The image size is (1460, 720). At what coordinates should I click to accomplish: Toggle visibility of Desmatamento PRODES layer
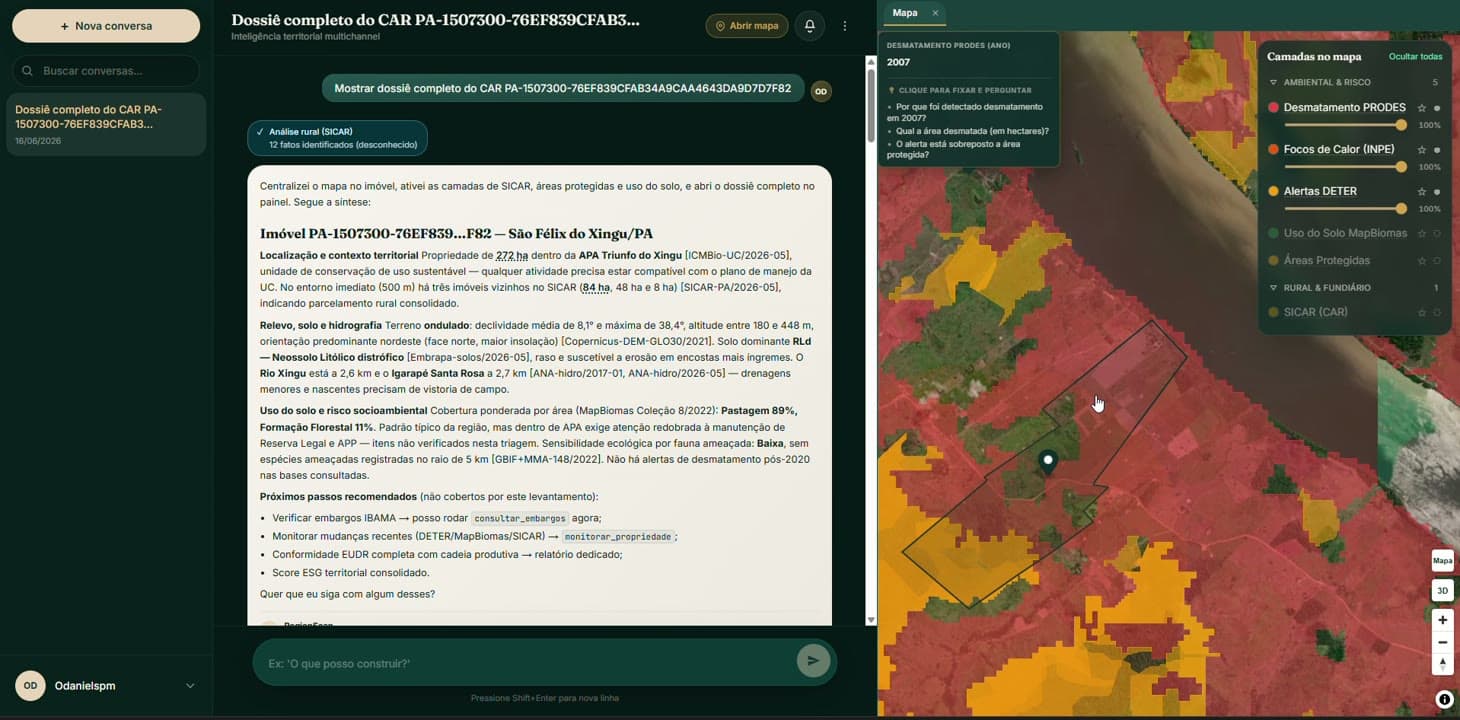pos(1437,108)
